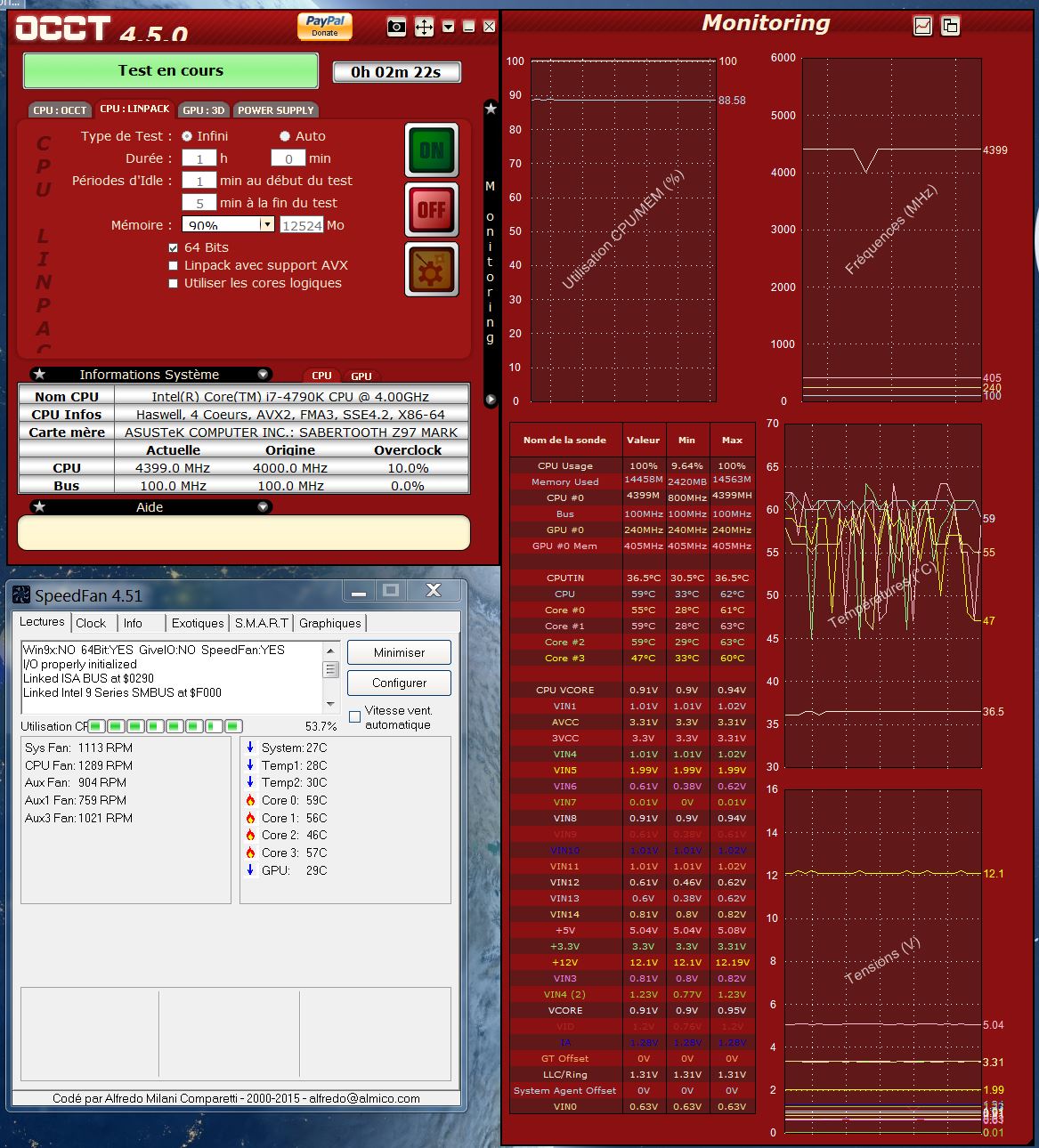Click the flame icon next to Core 0

point(250,800)
